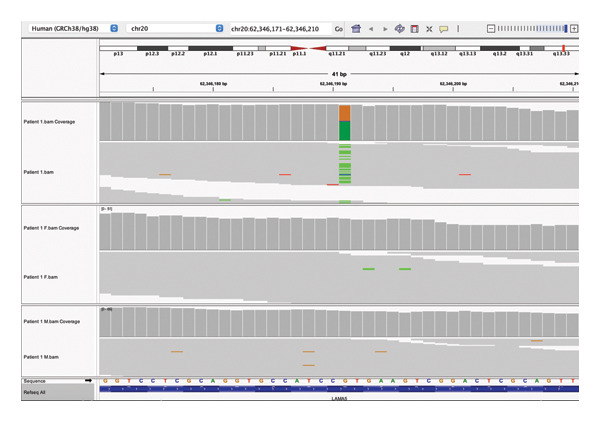This screenshot has height=422, width=600.
Task: Click the Home genome view icon
Action: (x=356, y=29)
